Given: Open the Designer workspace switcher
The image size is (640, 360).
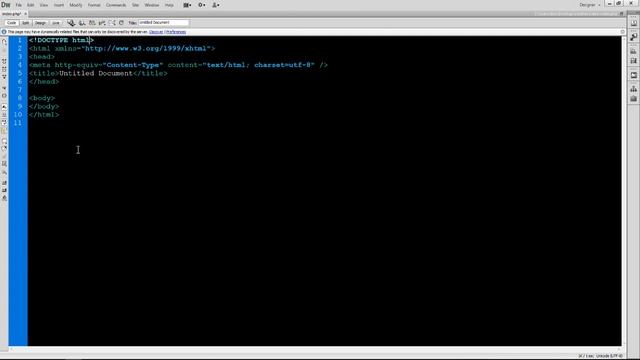Looking at the screenshot, I should coord(589,5).
